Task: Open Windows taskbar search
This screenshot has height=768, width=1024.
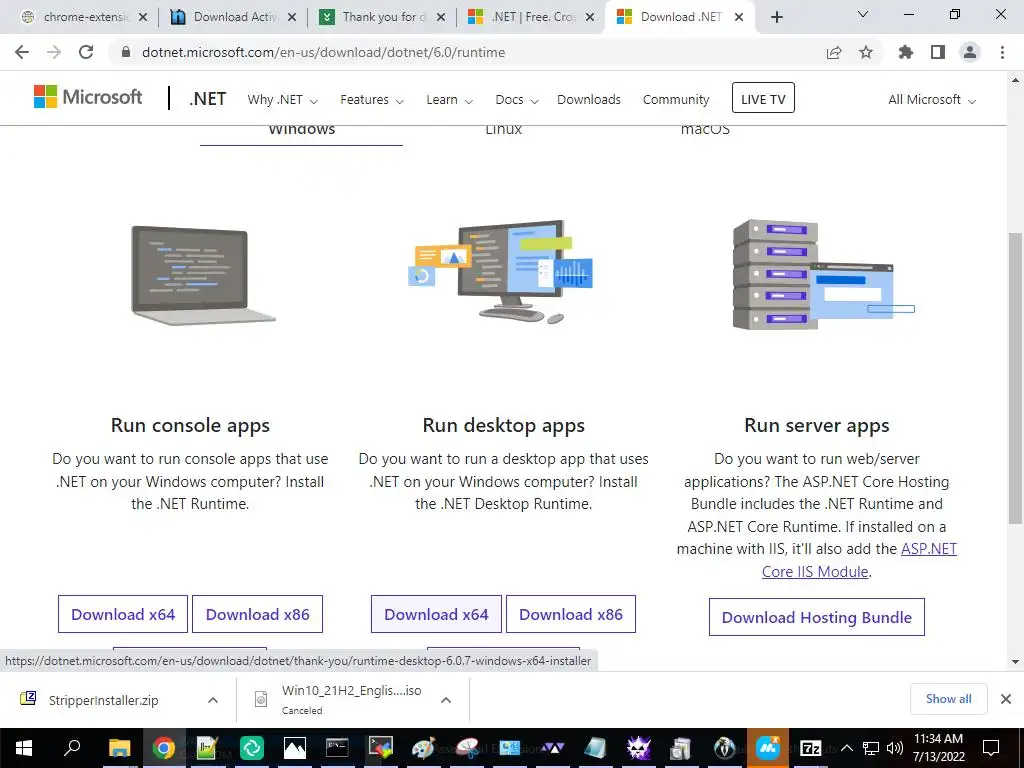Action: 72,748
